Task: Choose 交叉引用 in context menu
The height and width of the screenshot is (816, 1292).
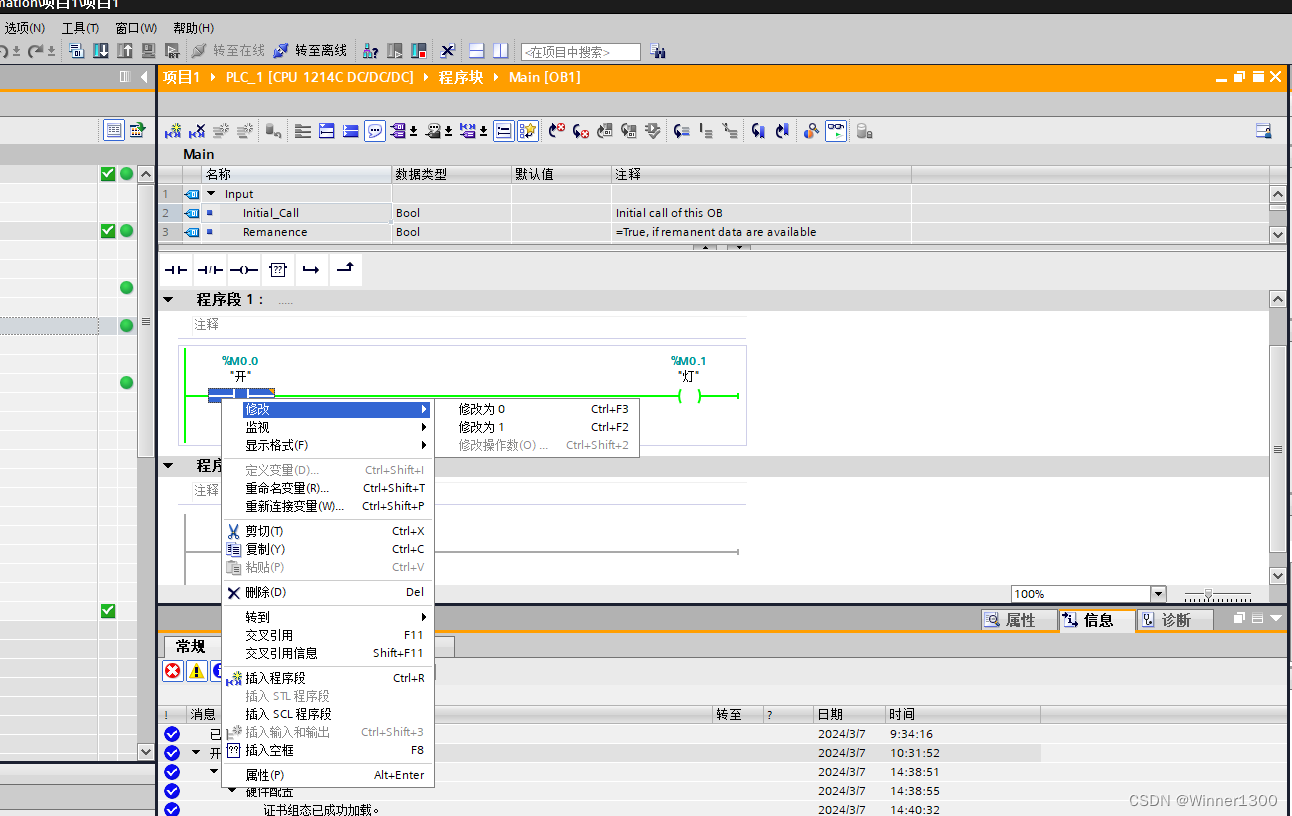Action: click(x=328, y=635)
